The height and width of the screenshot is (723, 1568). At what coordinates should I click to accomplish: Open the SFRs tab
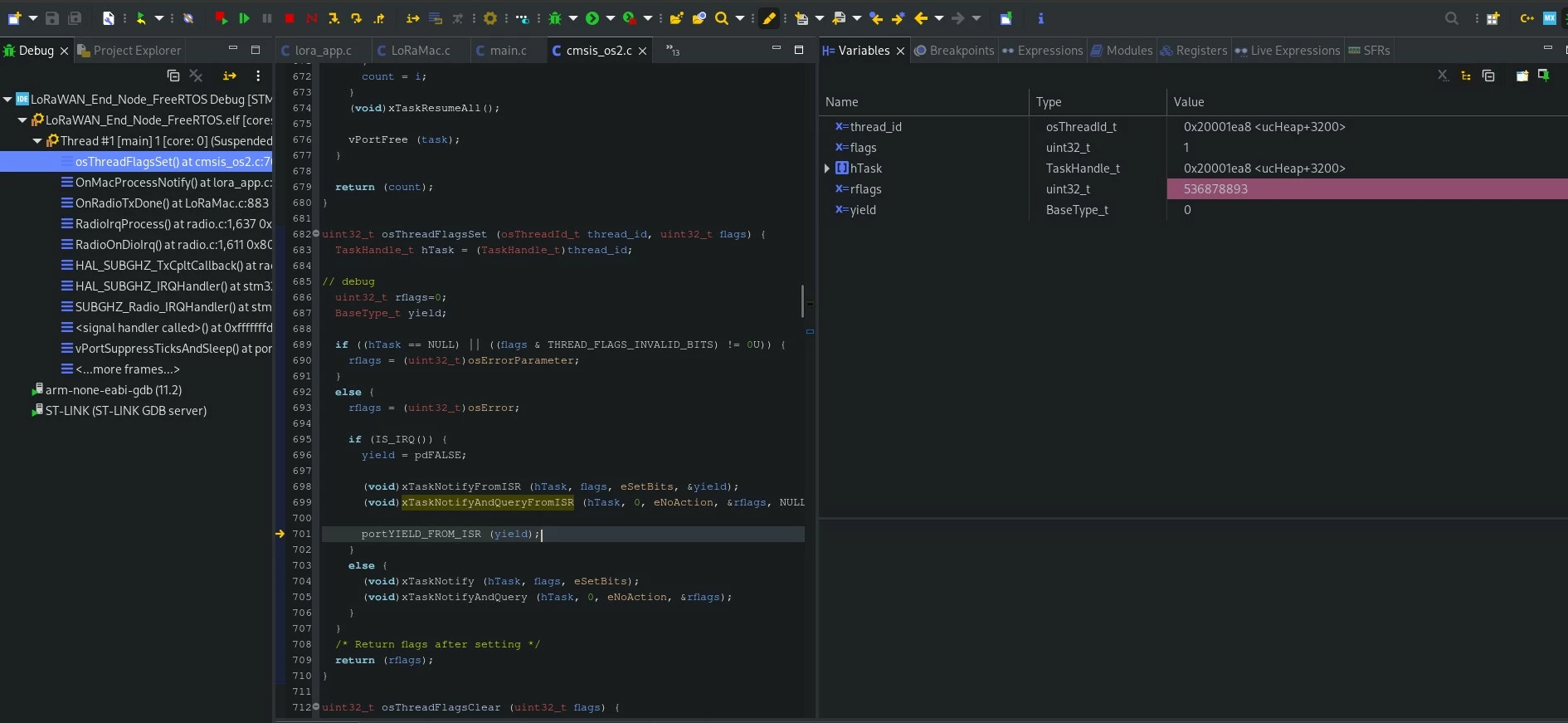(1369, 51)
